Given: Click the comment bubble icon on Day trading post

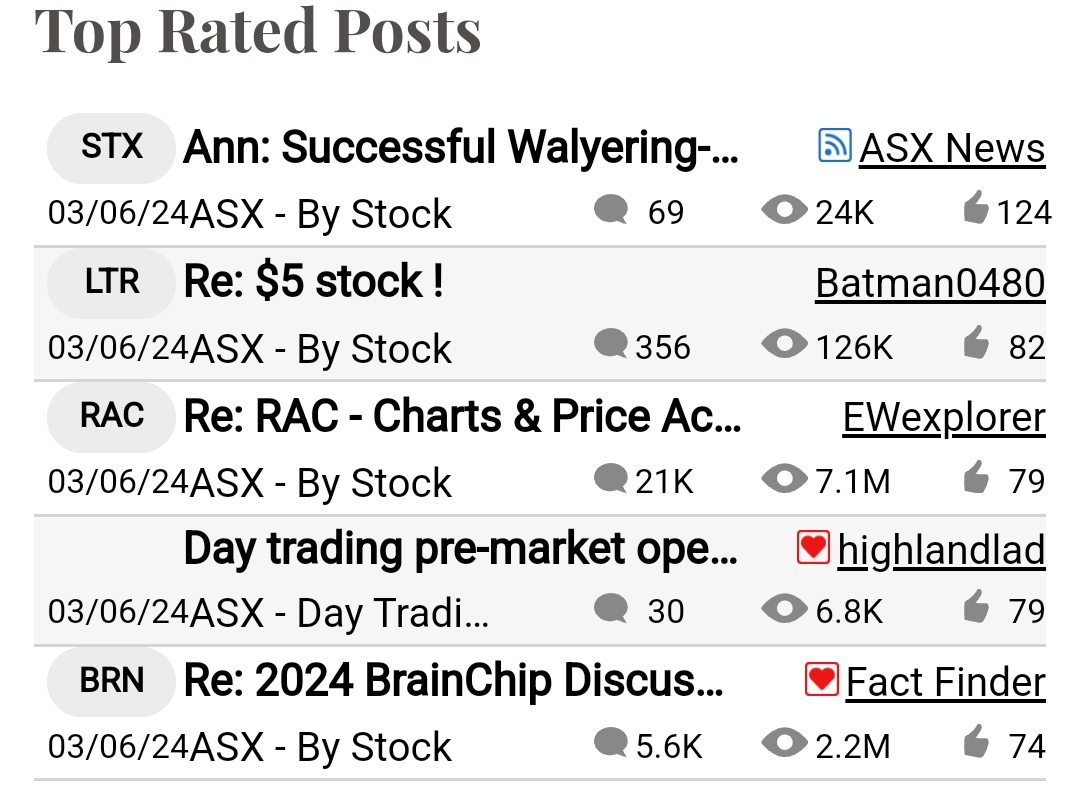Looking at the screenshot, I should (610, 608).
